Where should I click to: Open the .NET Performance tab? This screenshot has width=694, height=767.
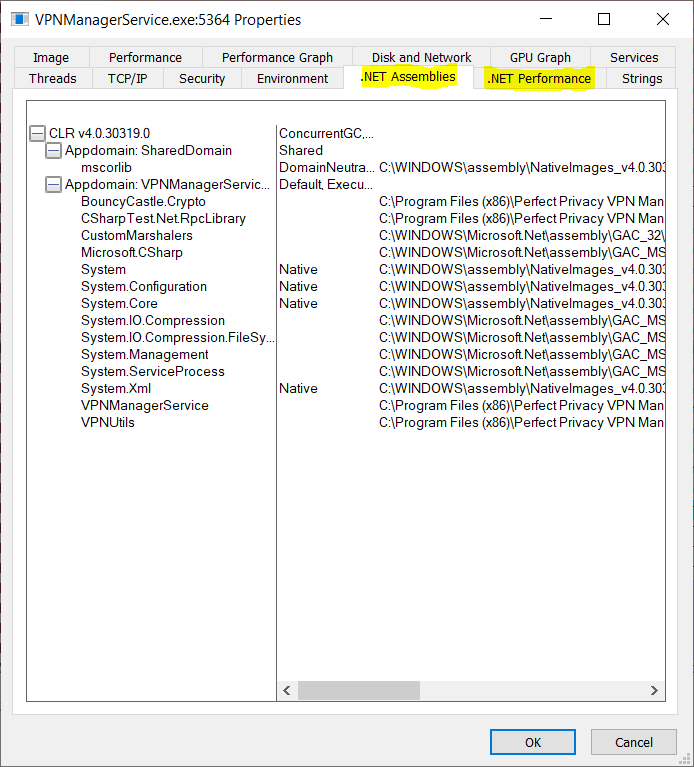pyautogui.click(x=539, y=78)
